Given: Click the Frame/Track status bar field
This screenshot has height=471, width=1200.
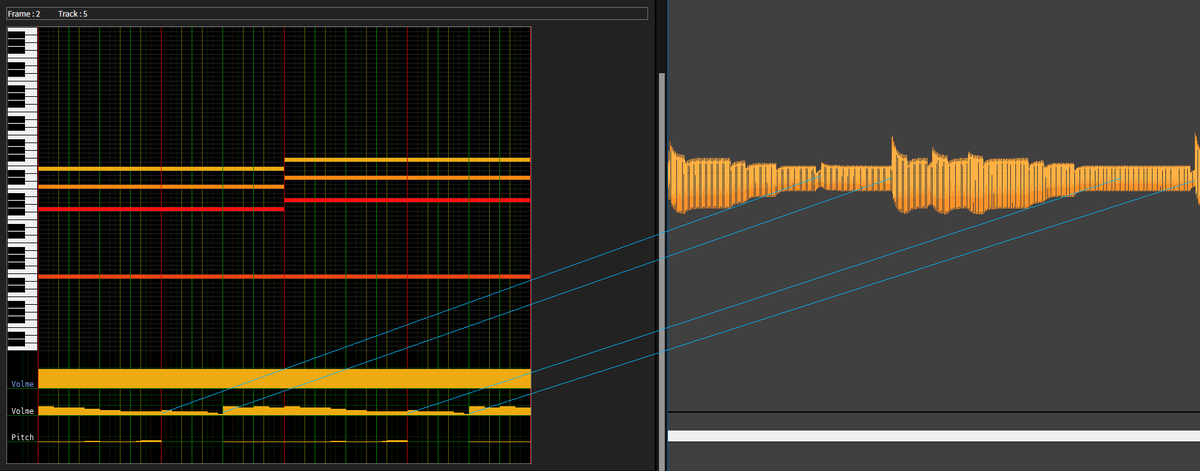Looking at the screenshot, I should point(325,14).
